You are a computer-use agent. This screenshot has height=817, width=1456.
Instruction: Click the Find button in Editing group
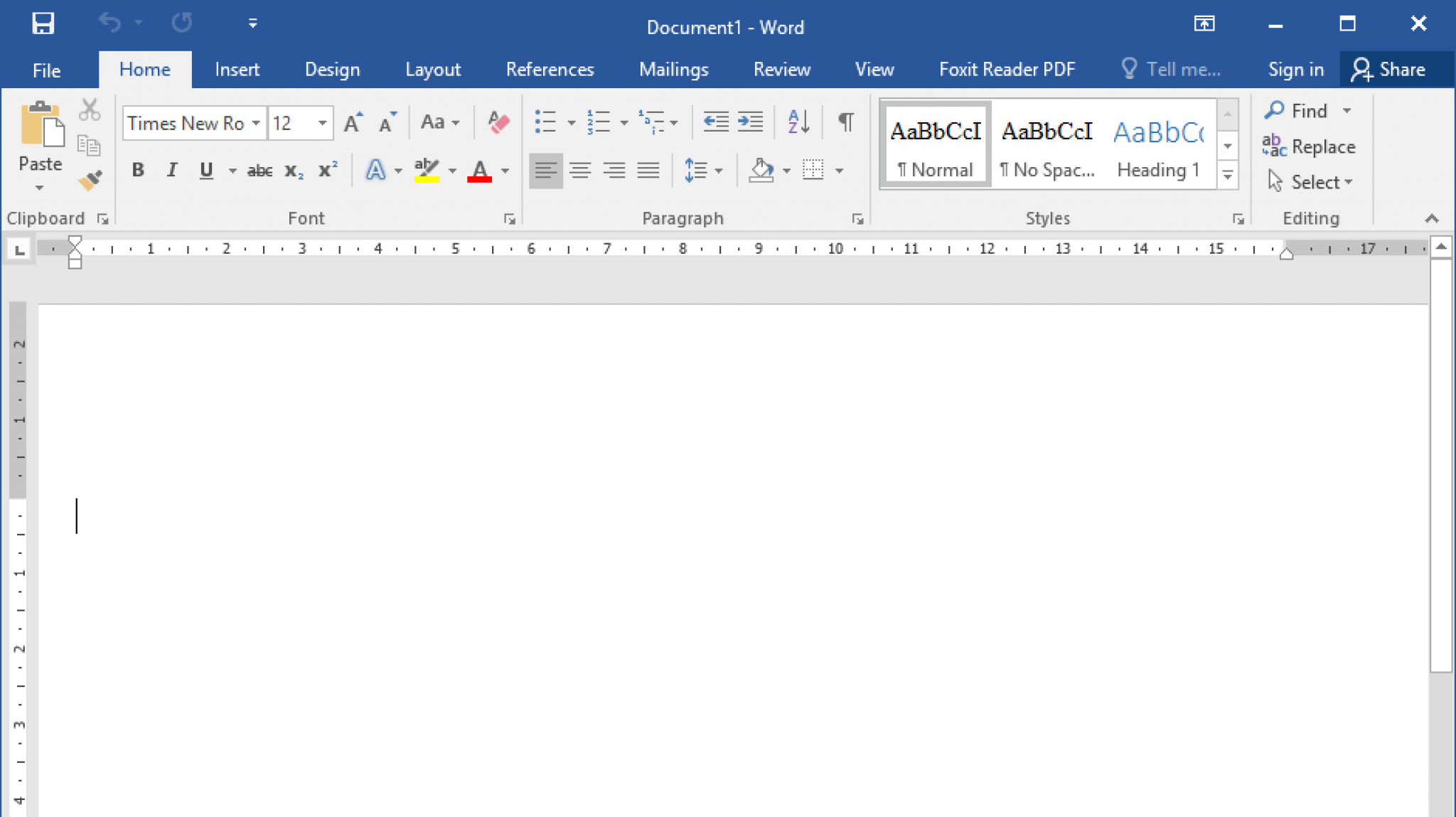1308,111
